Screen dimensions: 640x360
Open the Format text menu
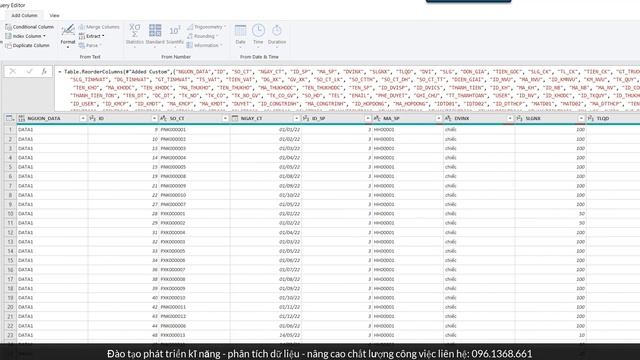click(68, 36)
